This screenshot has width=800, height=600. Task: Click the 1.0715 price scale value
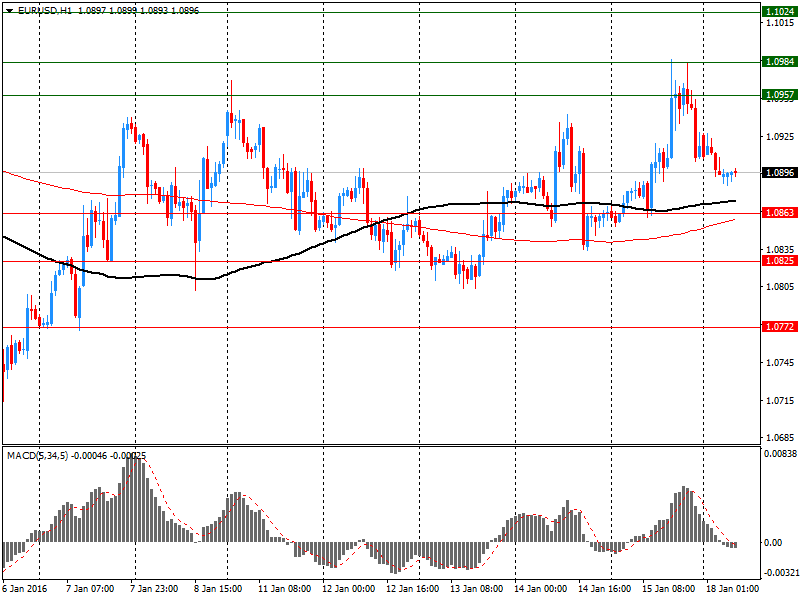pyautogui.click(x=780, y=401)
